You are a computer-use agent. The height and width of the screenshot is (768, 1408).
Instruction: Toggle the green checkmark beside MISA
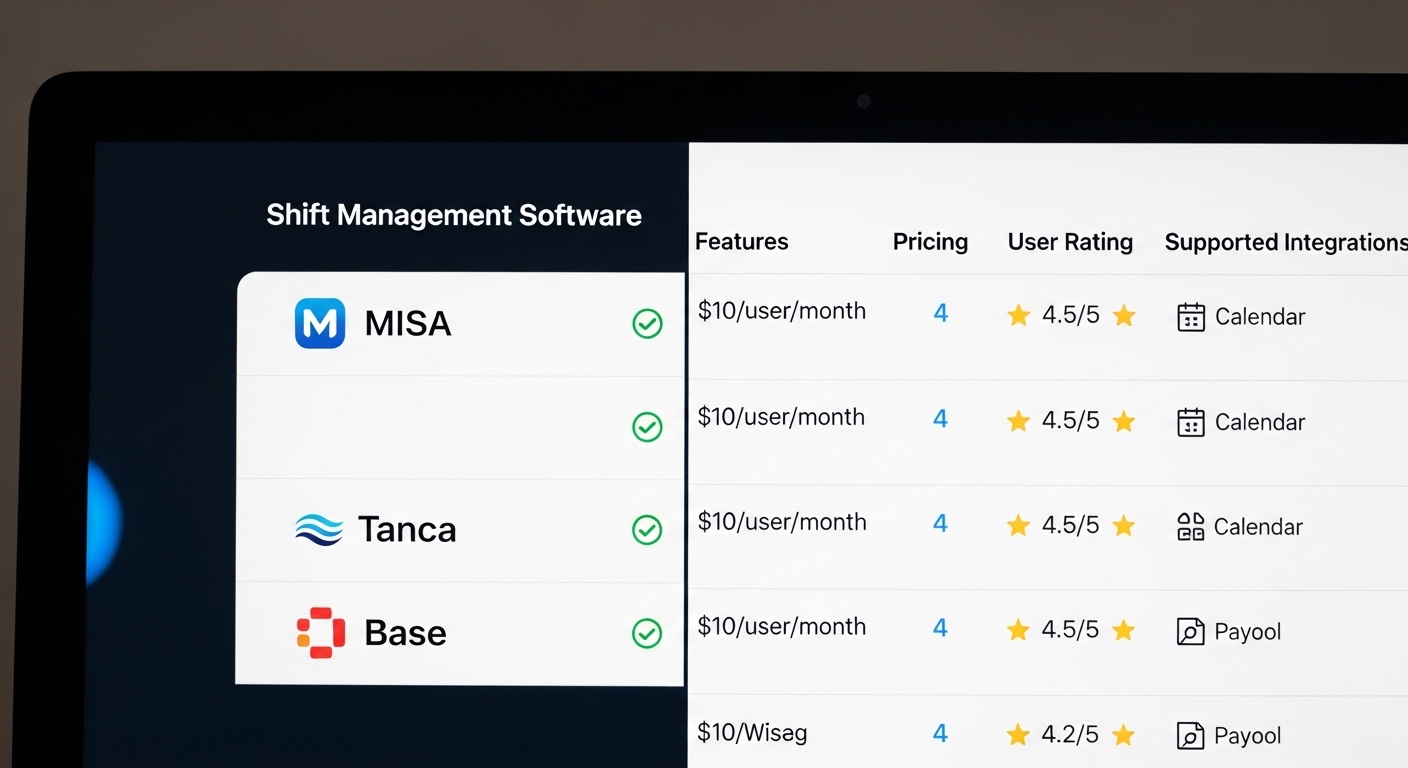click(x=647, y=324)
